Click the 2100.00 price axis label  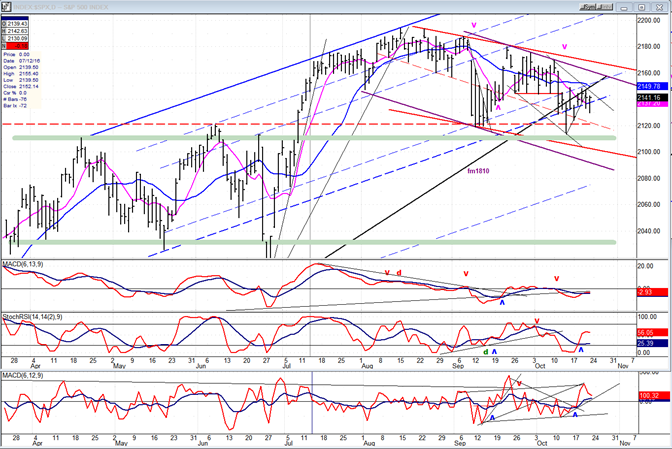tap(648, 152)
